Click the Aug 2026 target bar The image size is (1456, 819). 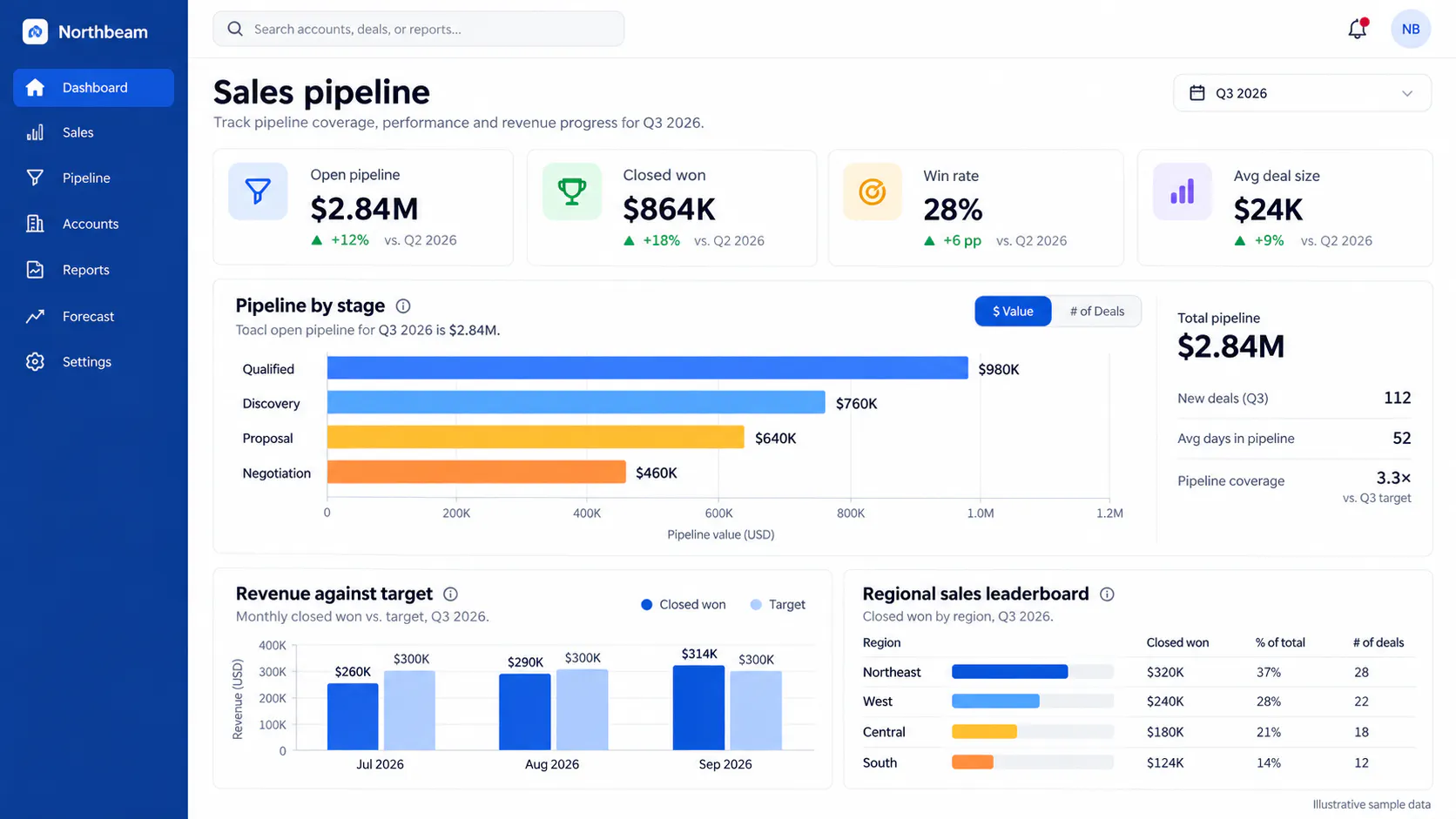[582, 709]
